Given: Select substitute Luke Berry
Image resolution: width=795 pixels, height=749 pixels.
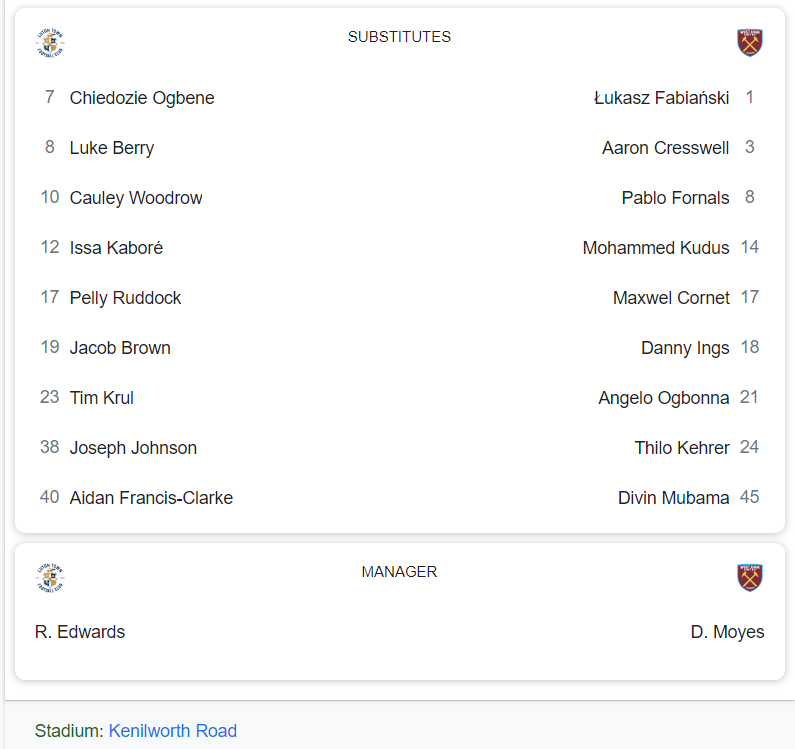Looking at the screenshot, I should point(112,148).
